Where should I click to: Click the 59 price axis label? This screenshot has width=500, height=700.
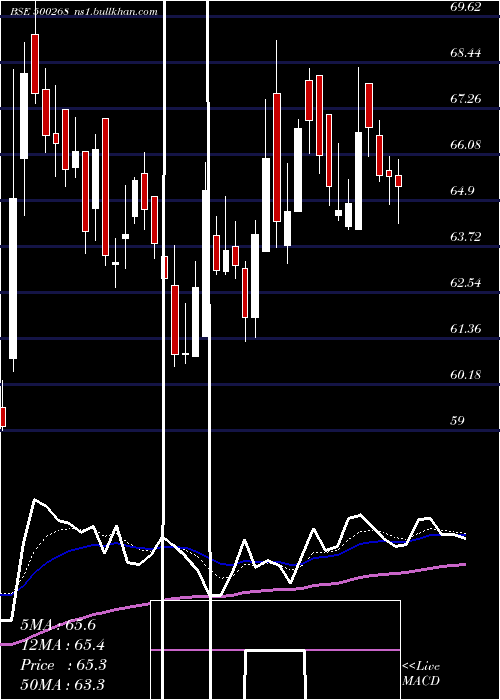tap(458, 421)
